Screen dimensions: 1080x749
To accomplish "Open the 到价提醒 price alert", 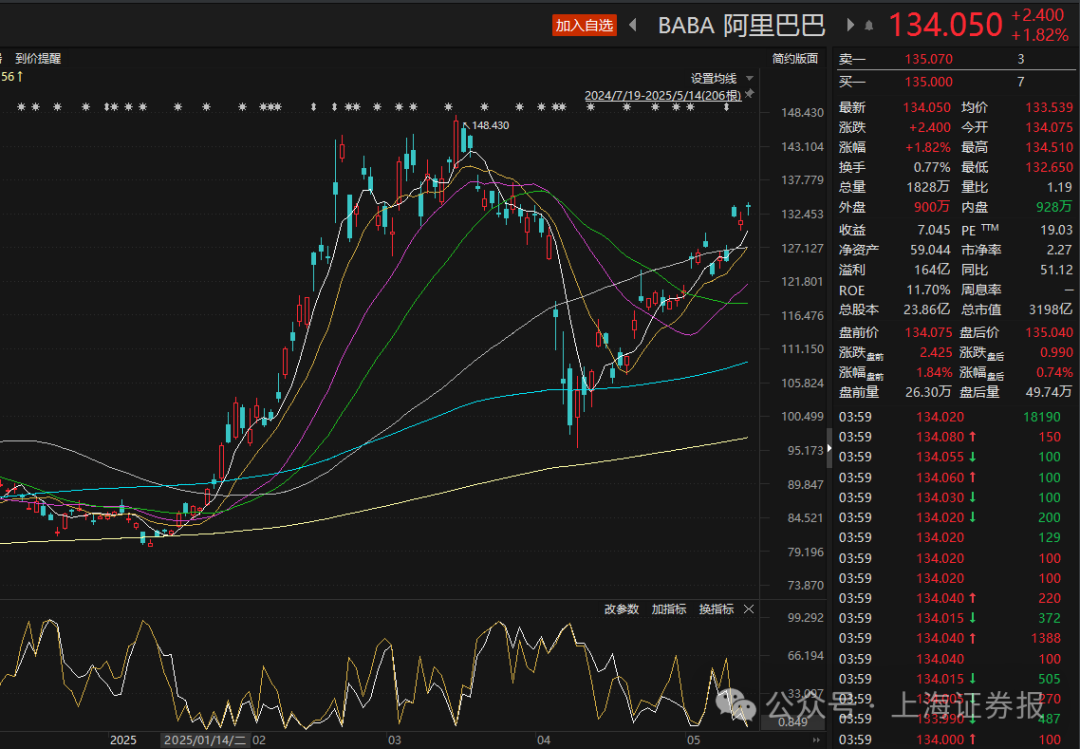I will tap(38, 59).
